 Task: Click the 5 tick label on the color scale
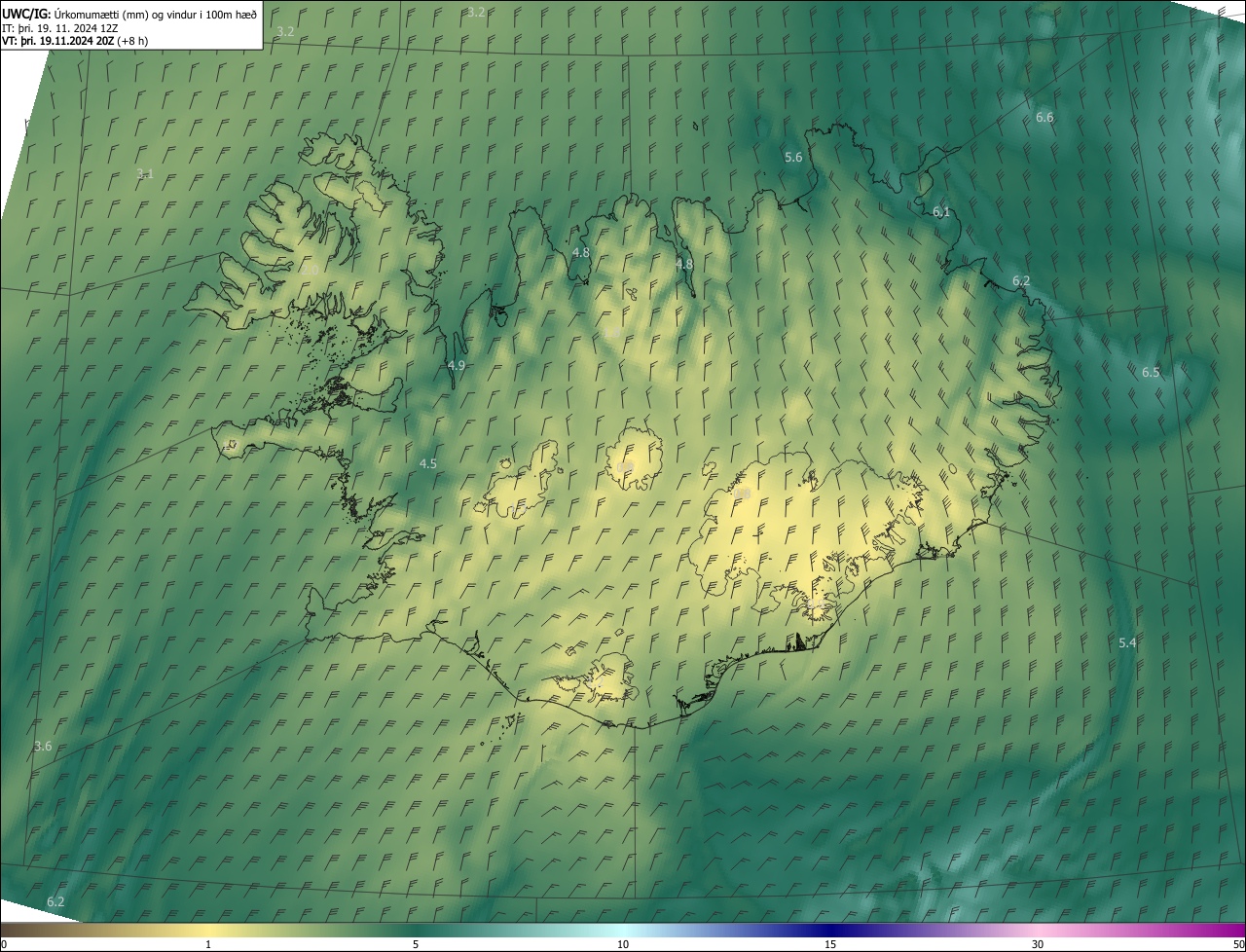coord(416,944)
